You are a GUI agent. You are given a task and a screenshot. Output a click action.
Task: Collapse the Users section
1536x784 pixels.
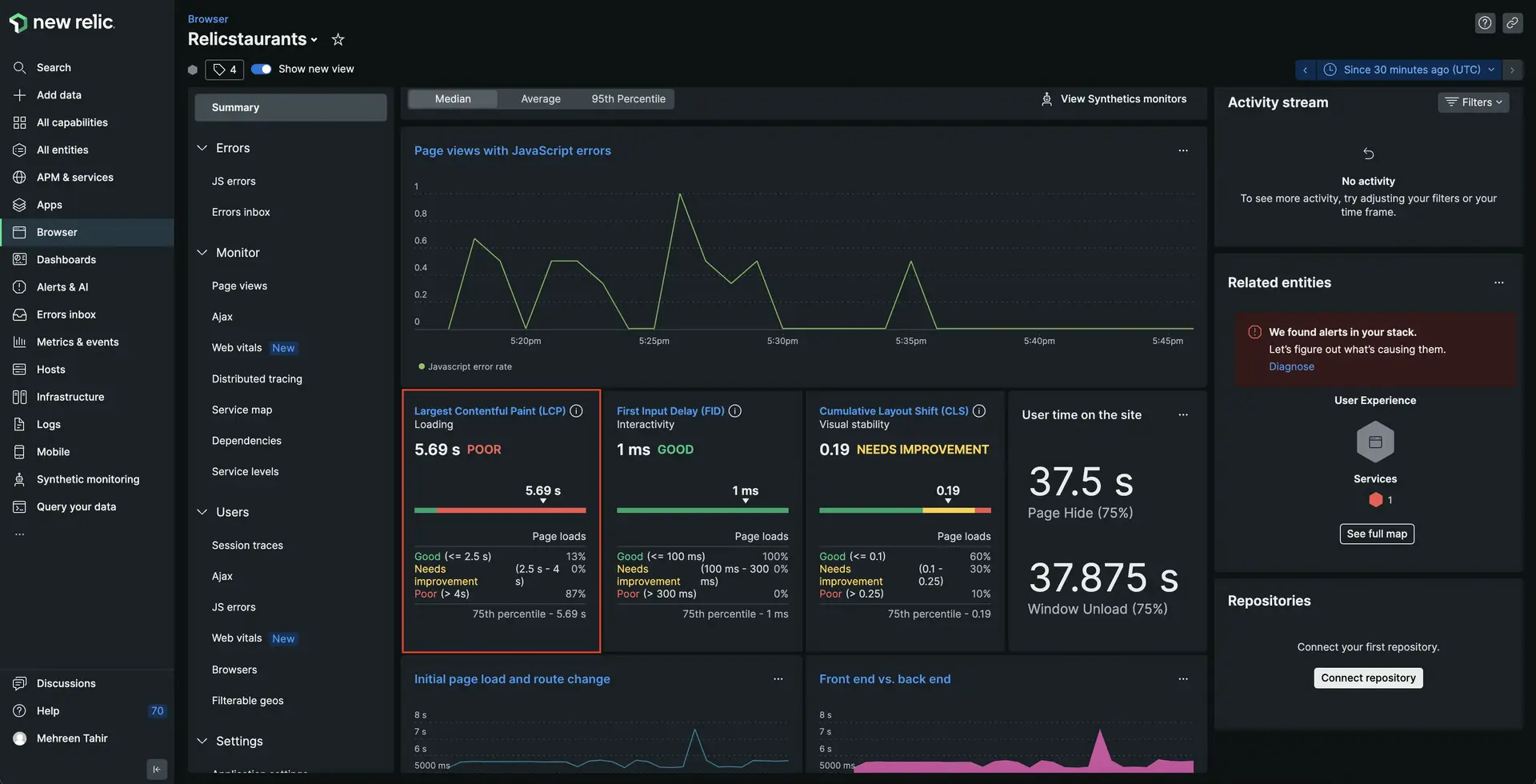click(202, 512)
